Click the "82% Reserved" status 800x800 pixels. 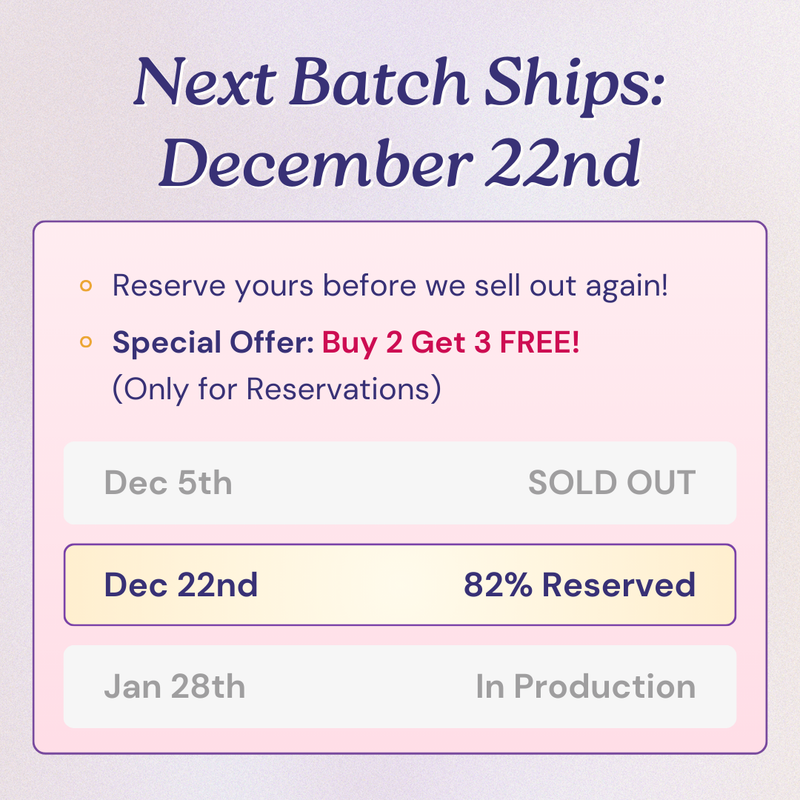[x=579, y=585]
